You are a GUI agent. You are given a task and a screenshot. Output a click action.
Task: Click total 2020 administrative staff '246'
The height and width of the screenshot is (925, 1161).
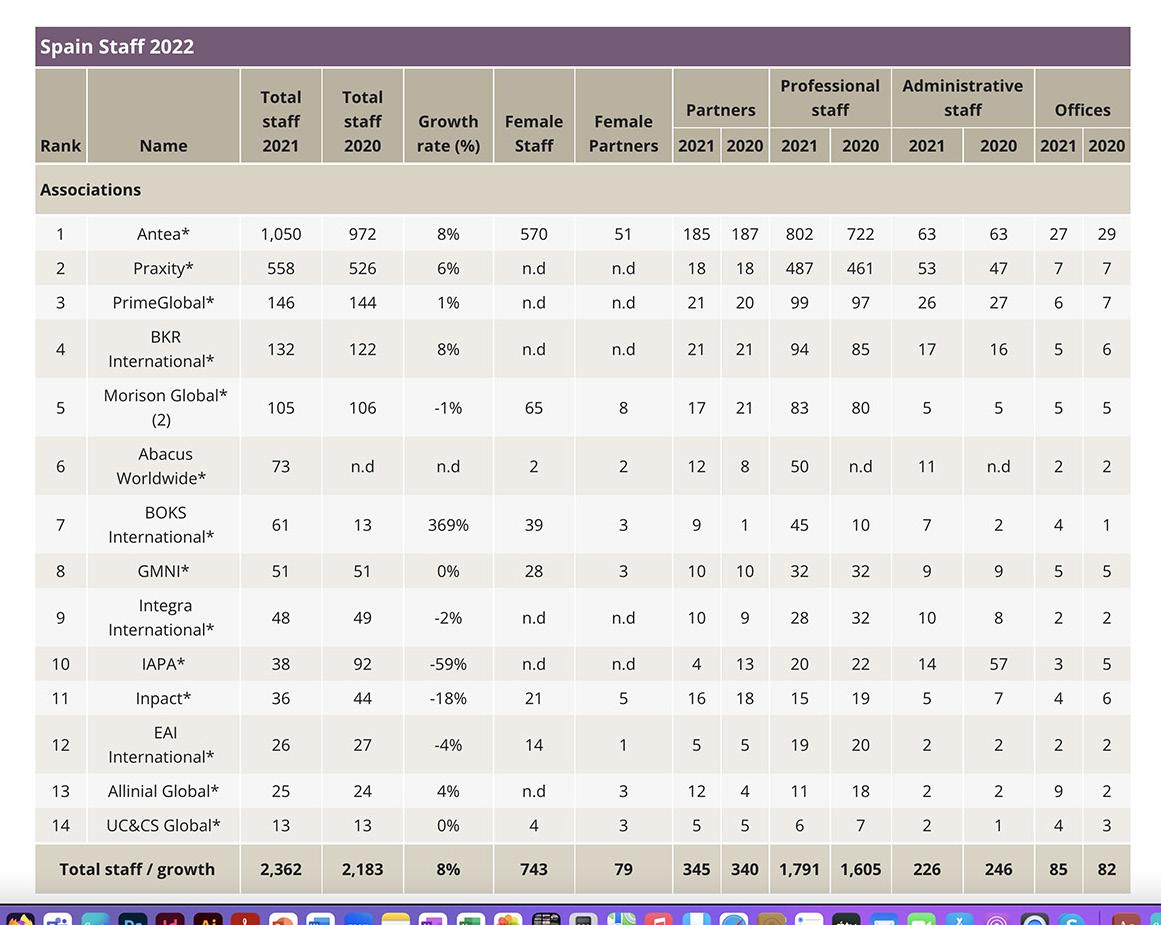(998, 869)
